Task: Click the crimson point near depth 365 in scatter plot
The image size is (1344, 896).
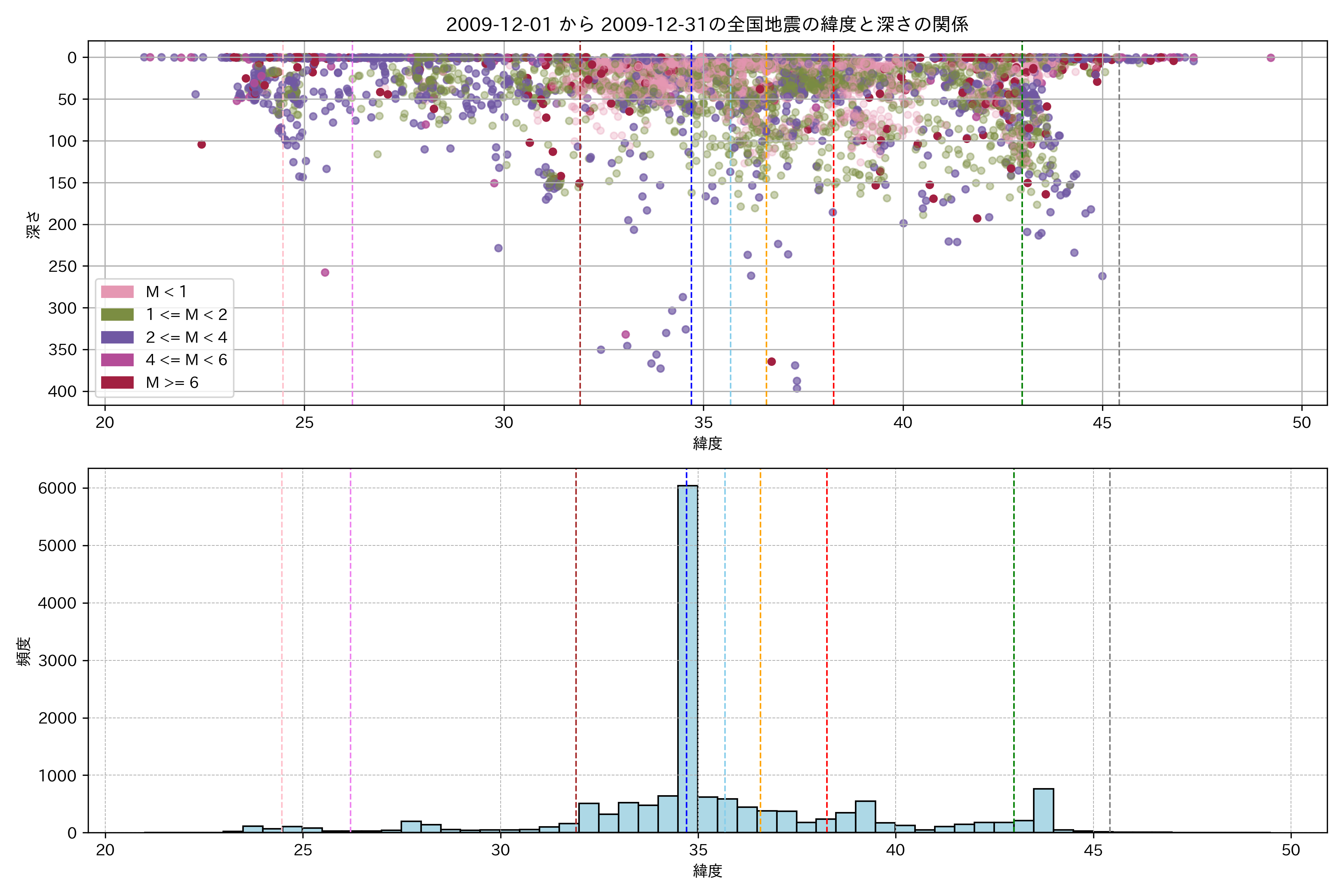Action: pyautogui.click(x=771, y=362)
